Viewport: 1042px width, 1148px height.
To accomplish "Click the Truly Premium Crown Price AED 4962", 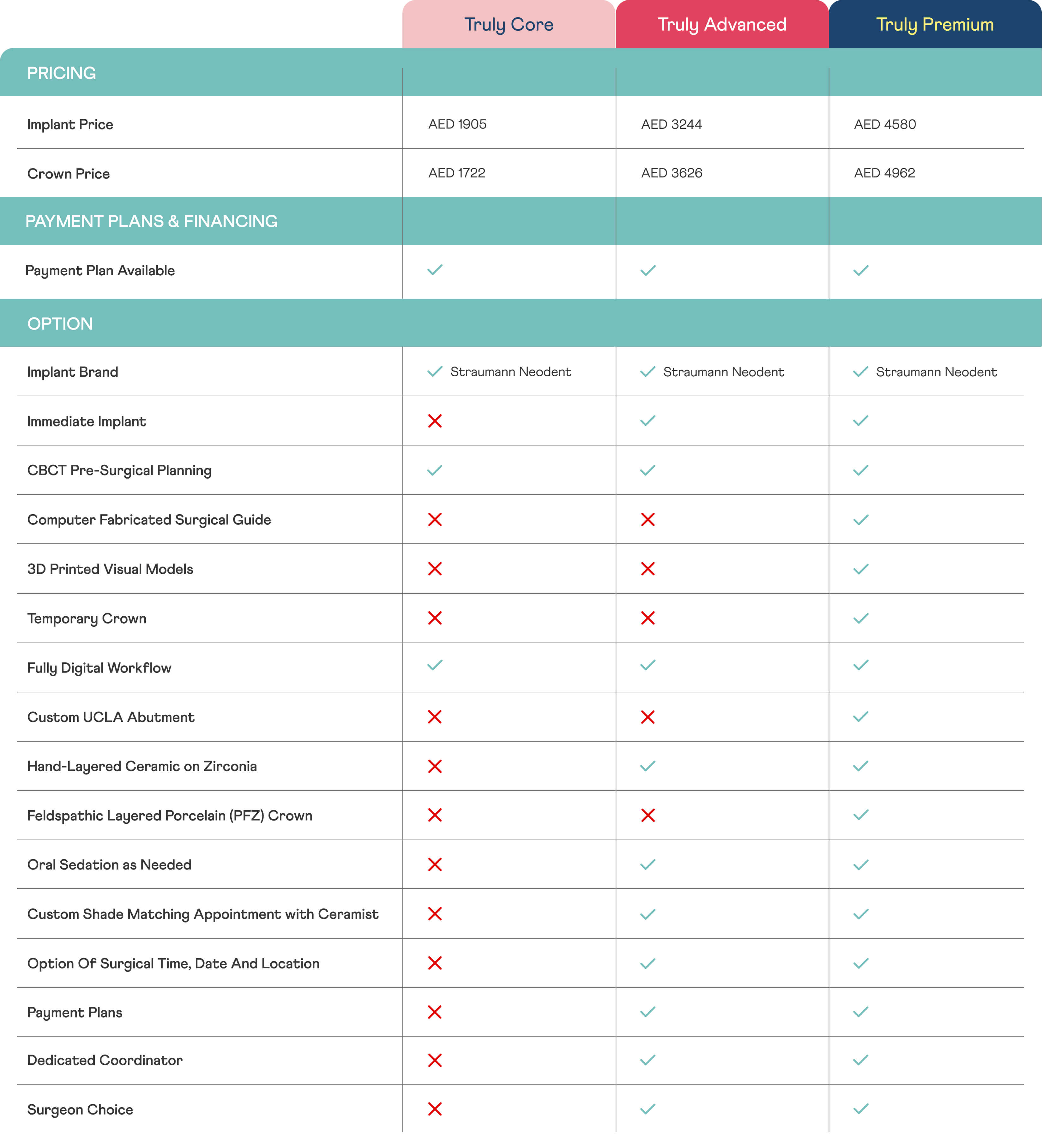I will (x=884, y=173).
